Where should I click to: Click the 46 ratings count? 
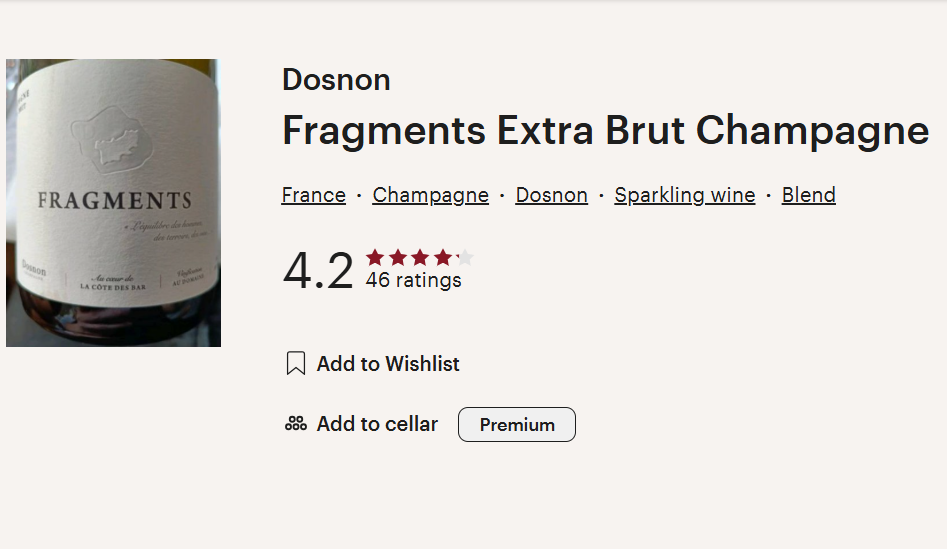pos(414,280)
